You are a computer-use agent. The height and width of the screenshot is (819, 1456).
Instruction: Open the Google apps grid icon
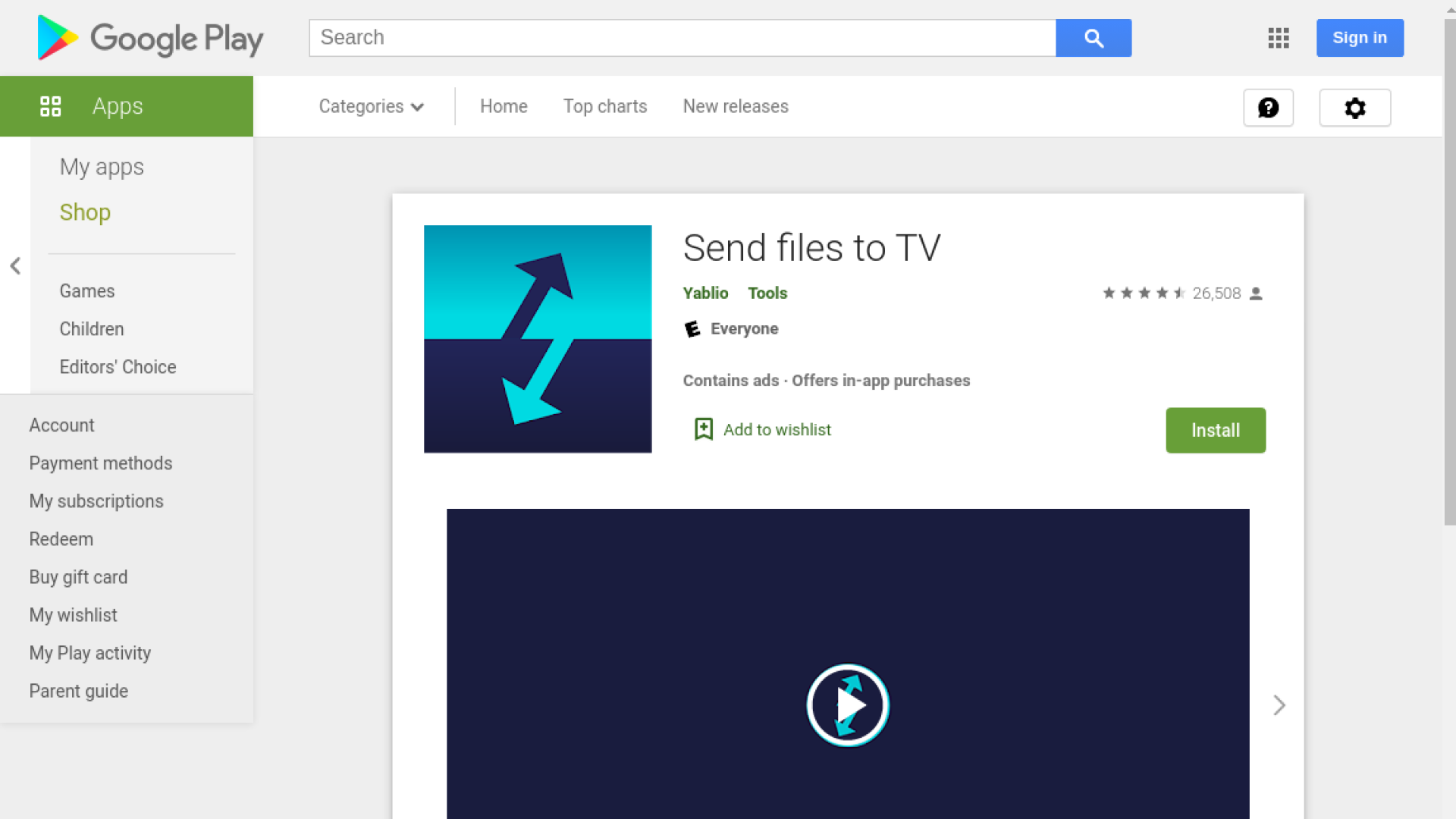(x=1278, y=38)
